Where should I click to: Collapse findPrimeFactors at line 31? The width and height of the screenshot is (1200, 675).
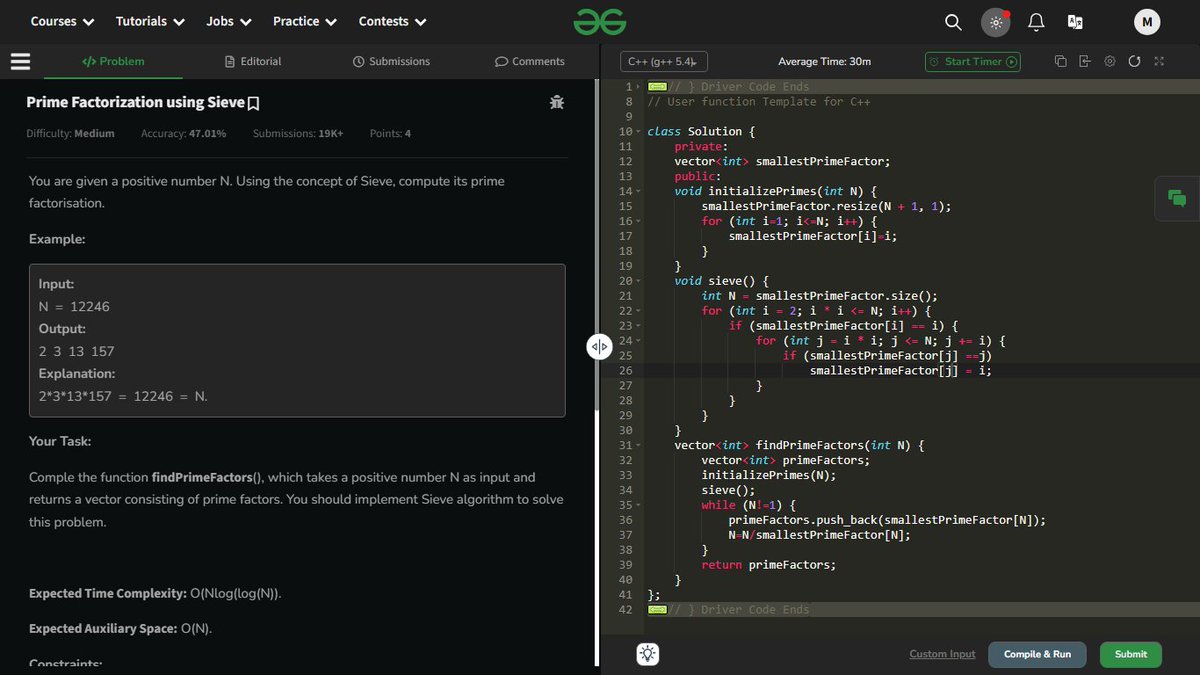[x=639, y=445]
